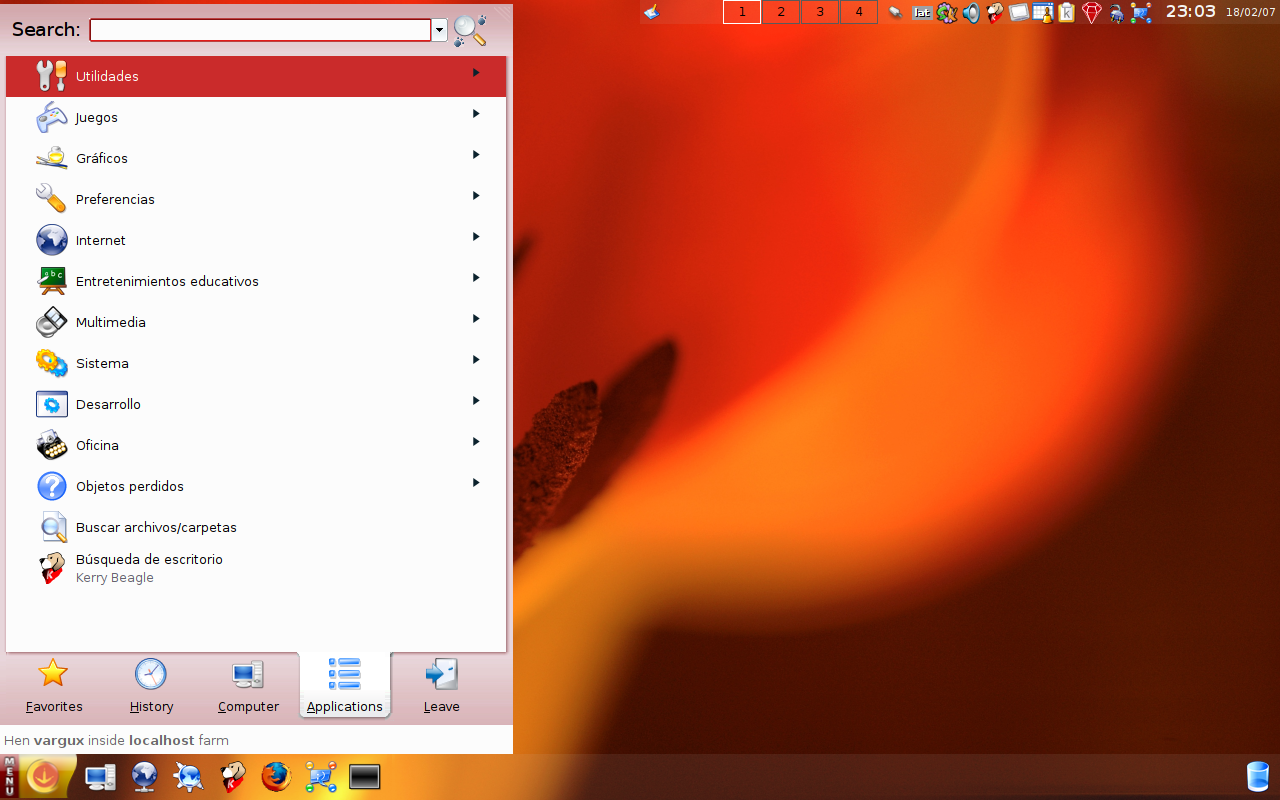The width and height of the screenshot is (1280, 800).
Task: Open the computer monitor icon in the taskbar
Action: tap(100, 777)
